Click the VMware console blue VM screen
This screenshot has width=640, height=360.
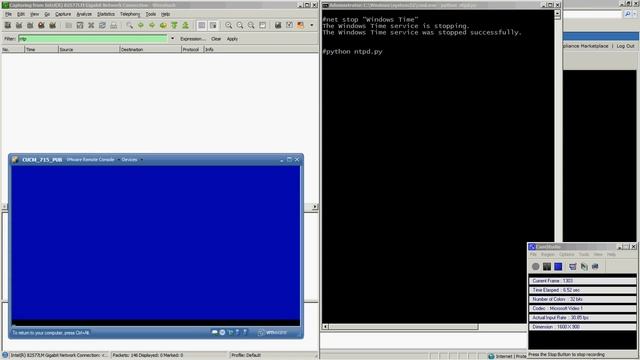point(156,243)
